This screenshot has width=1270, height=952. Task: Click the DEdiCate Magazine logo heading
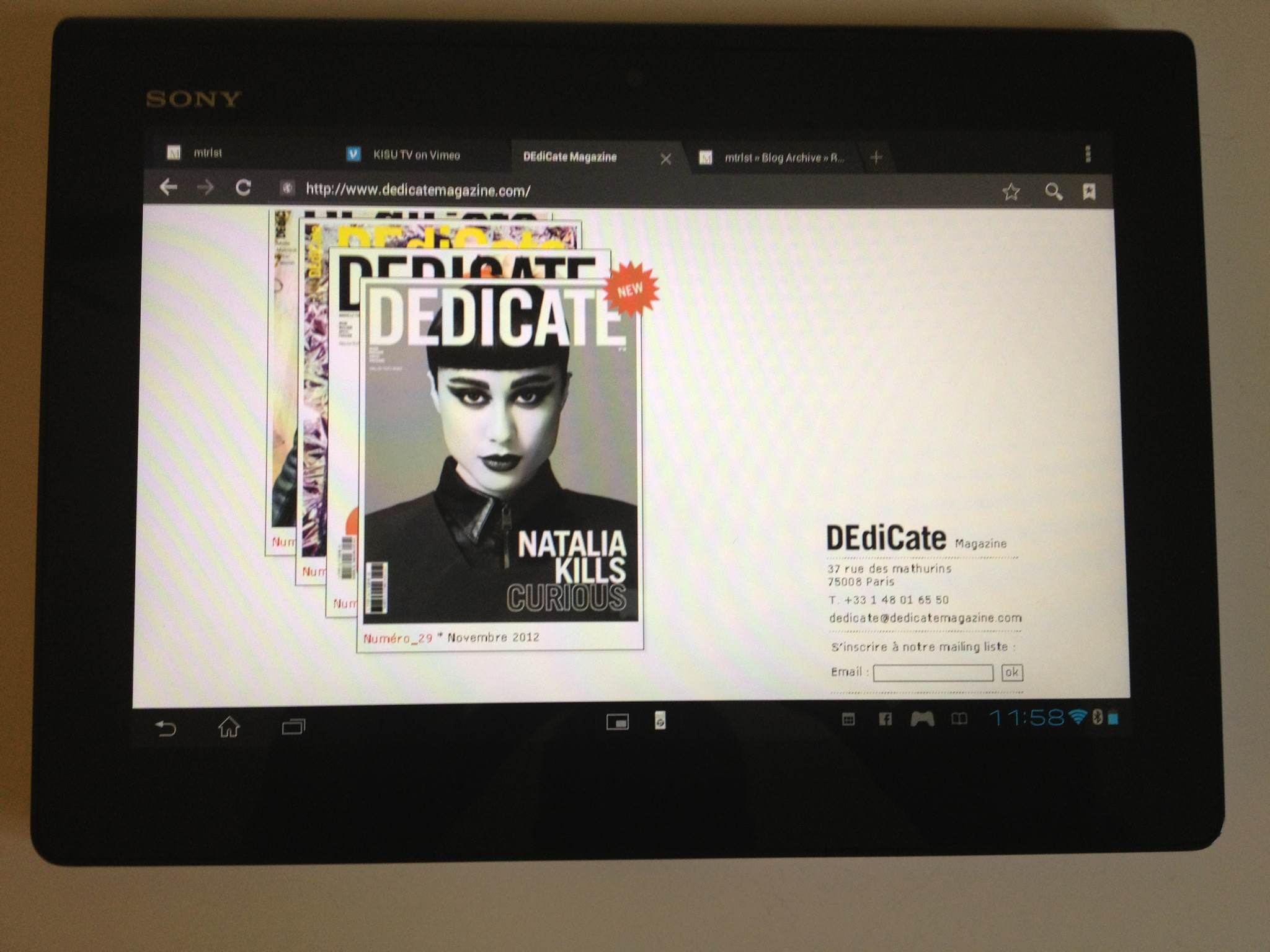(916, 538)
